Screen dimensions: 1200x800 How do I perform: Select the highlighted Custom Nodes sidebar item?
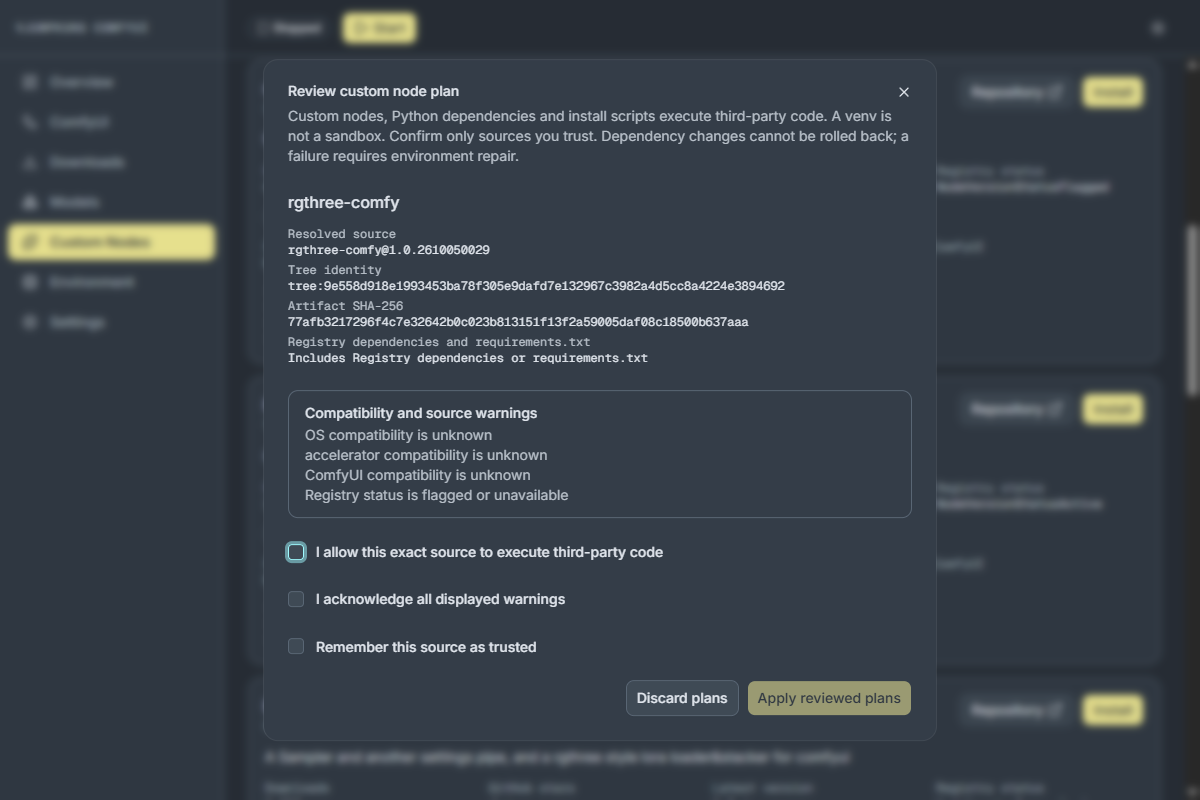point(111,242)
